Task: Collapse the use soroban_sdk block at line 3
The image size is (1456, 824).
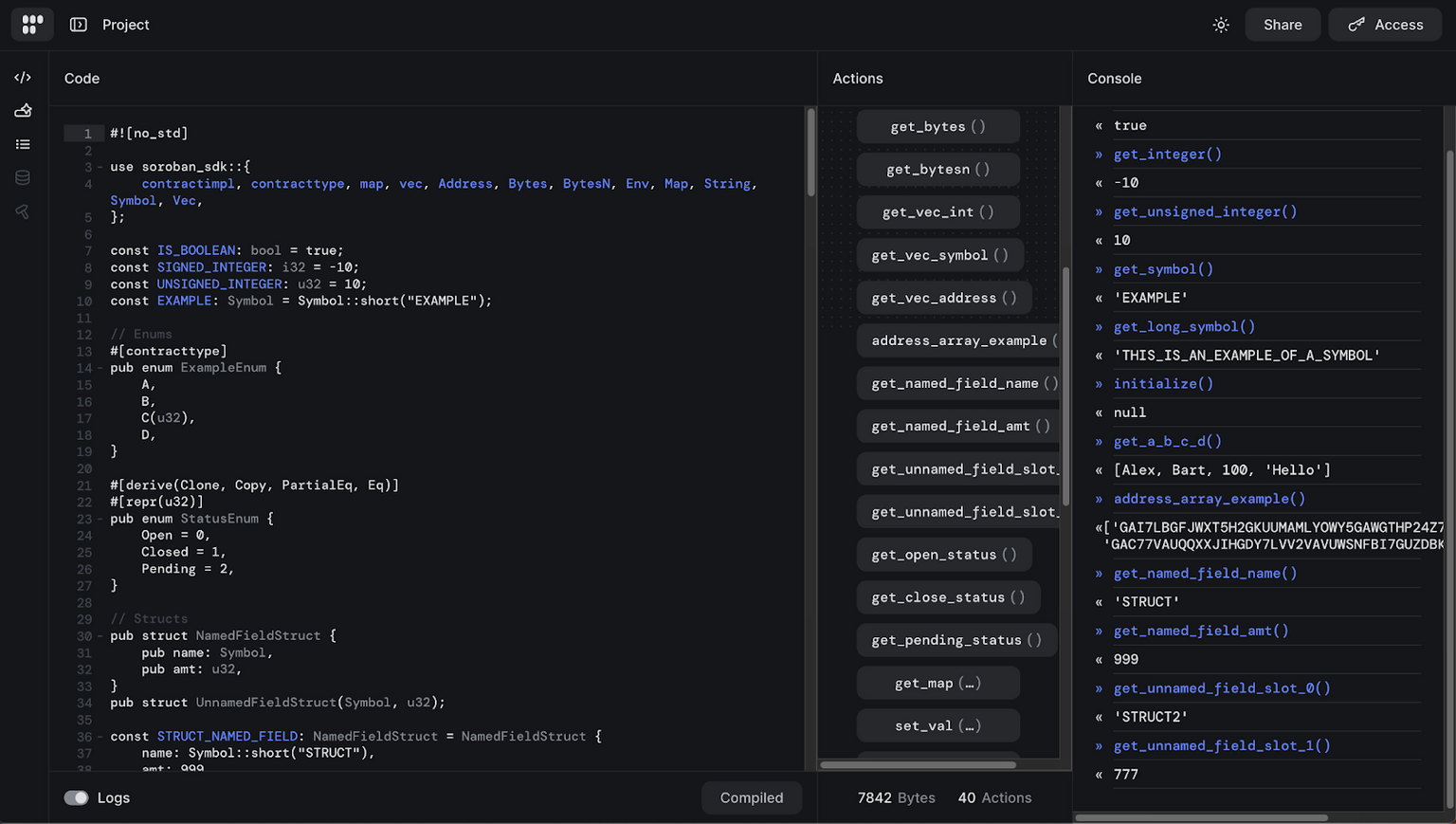Action: coord(100,167)
